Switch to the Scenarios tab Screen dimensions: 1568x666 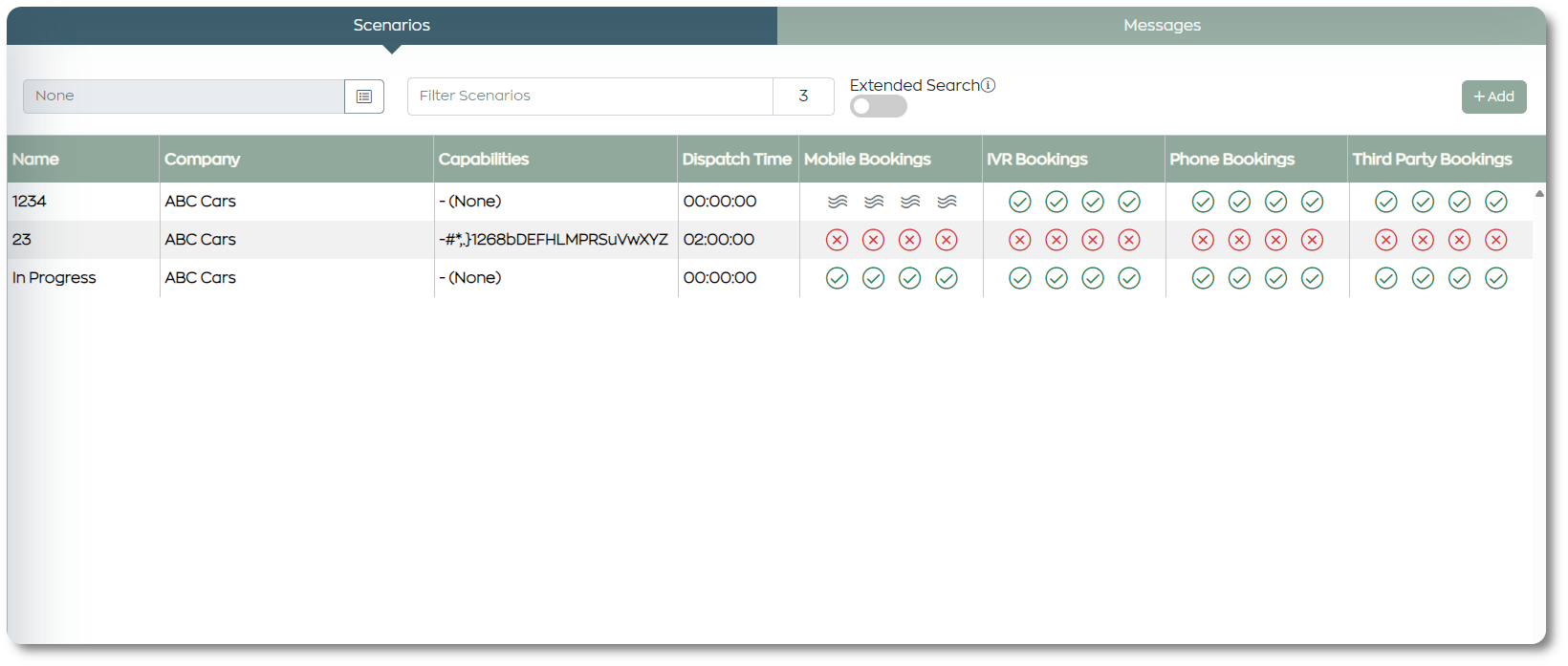point(392,26)
